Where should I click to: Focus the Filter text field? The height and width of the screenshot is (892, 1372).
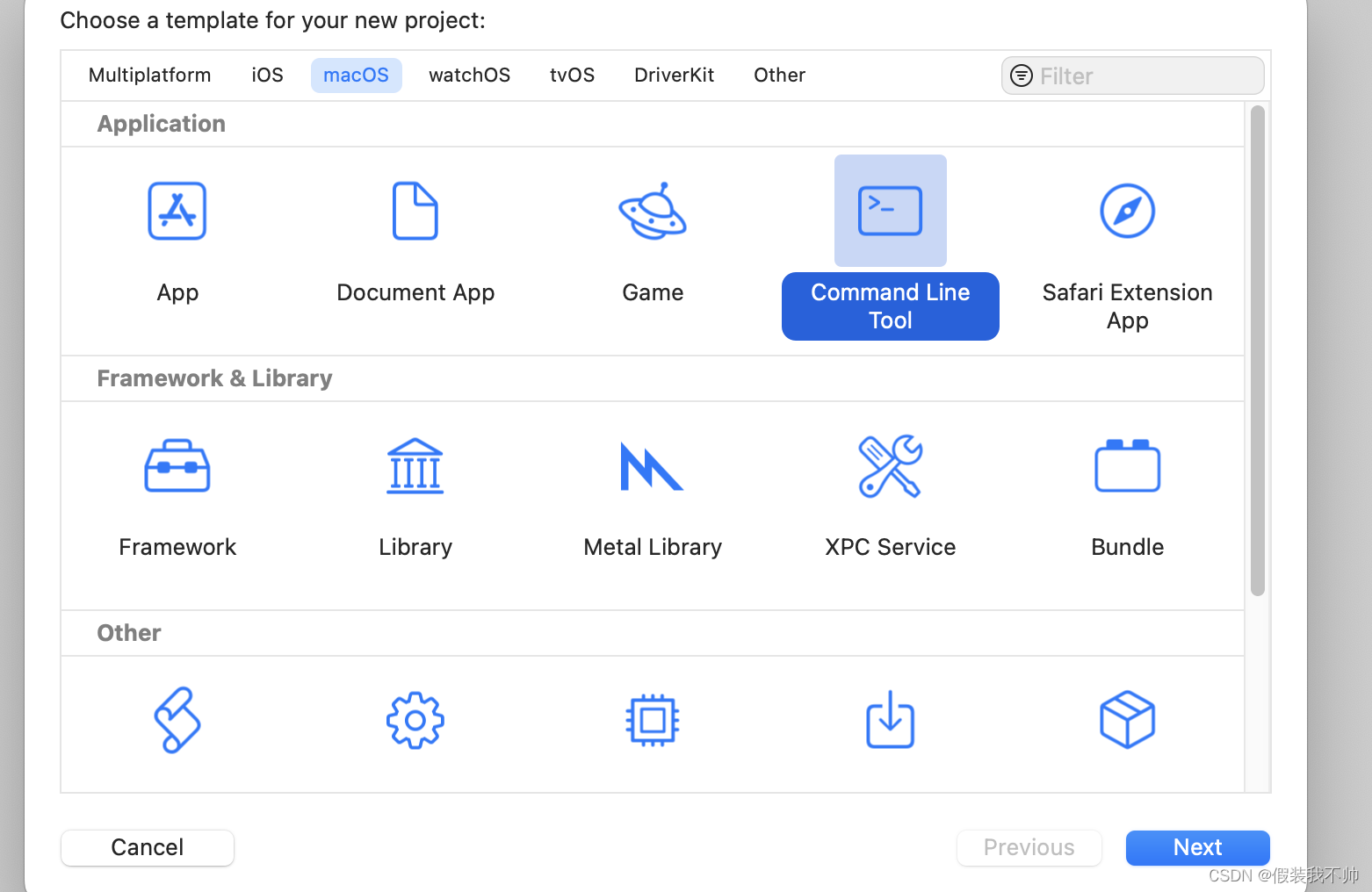coord(1133,76)
